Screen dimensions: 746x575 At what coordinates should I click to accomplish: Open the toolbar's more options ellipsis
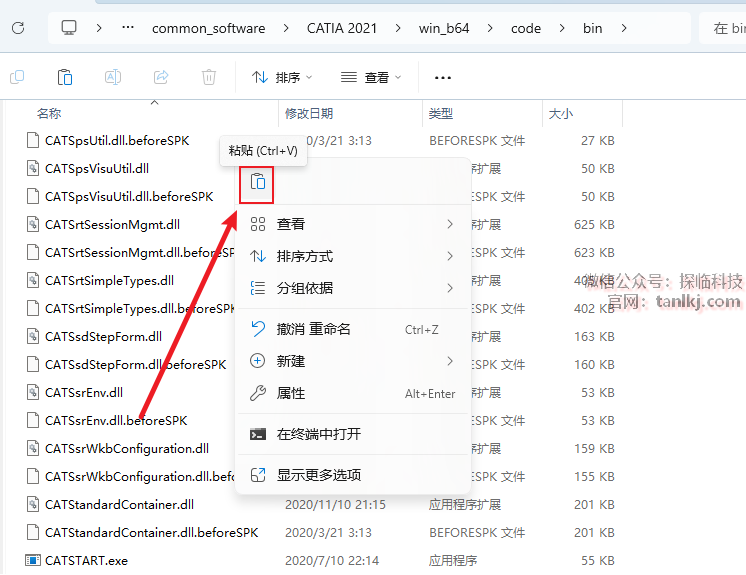point(442,78)
